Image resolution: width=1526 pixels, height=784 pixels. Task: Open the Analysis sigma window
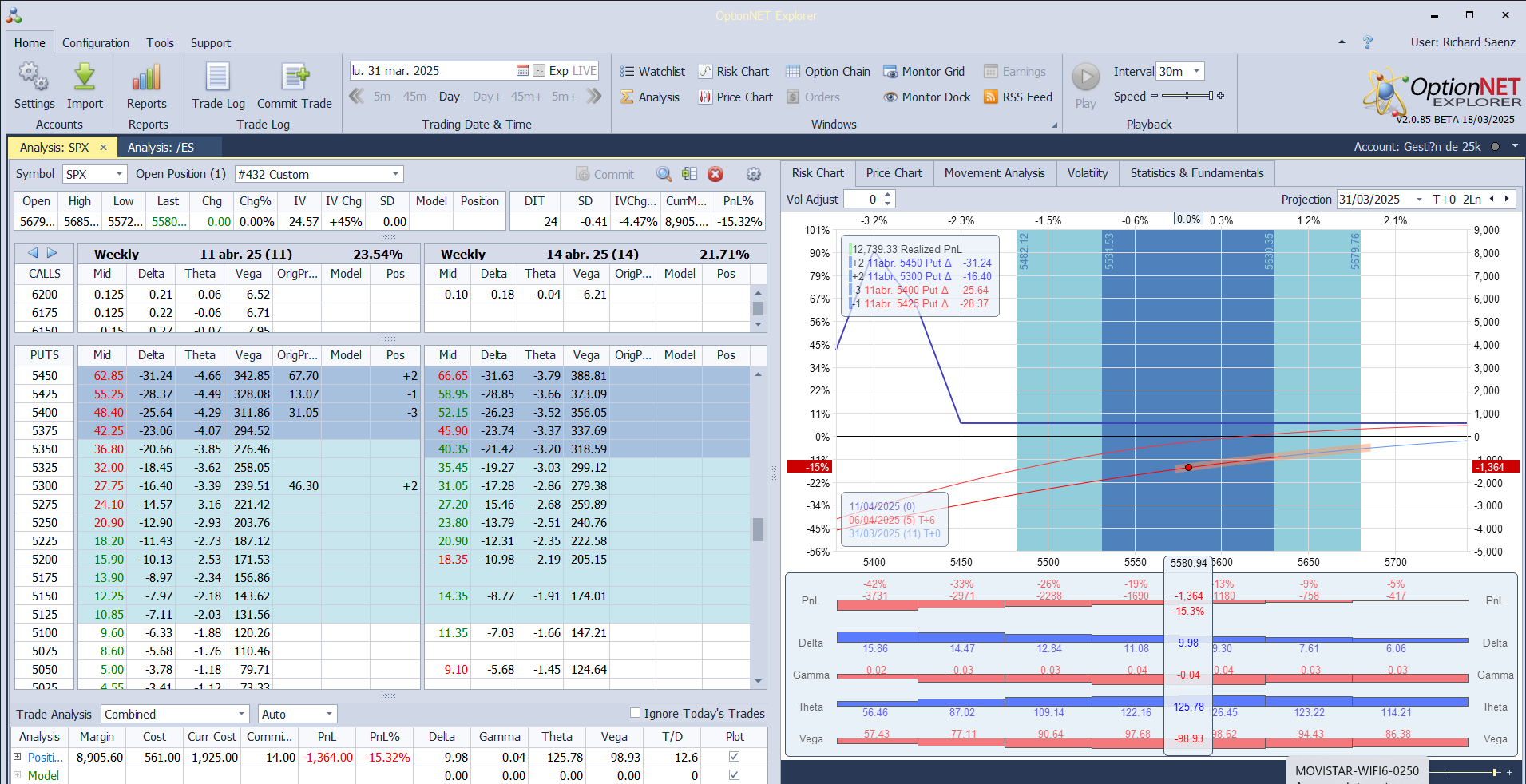point(650,97)
